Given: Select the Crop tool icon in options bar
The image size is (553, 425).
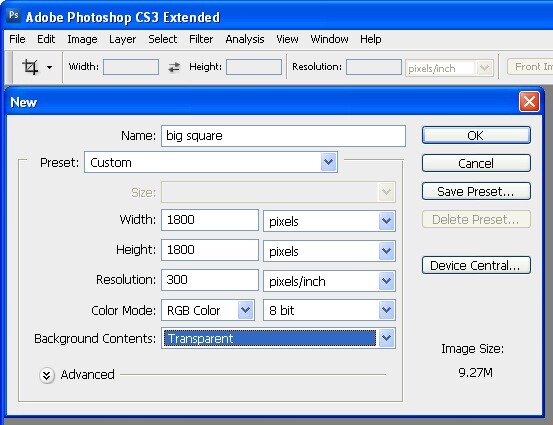Looking at the screenshot, I should (30, 67).
